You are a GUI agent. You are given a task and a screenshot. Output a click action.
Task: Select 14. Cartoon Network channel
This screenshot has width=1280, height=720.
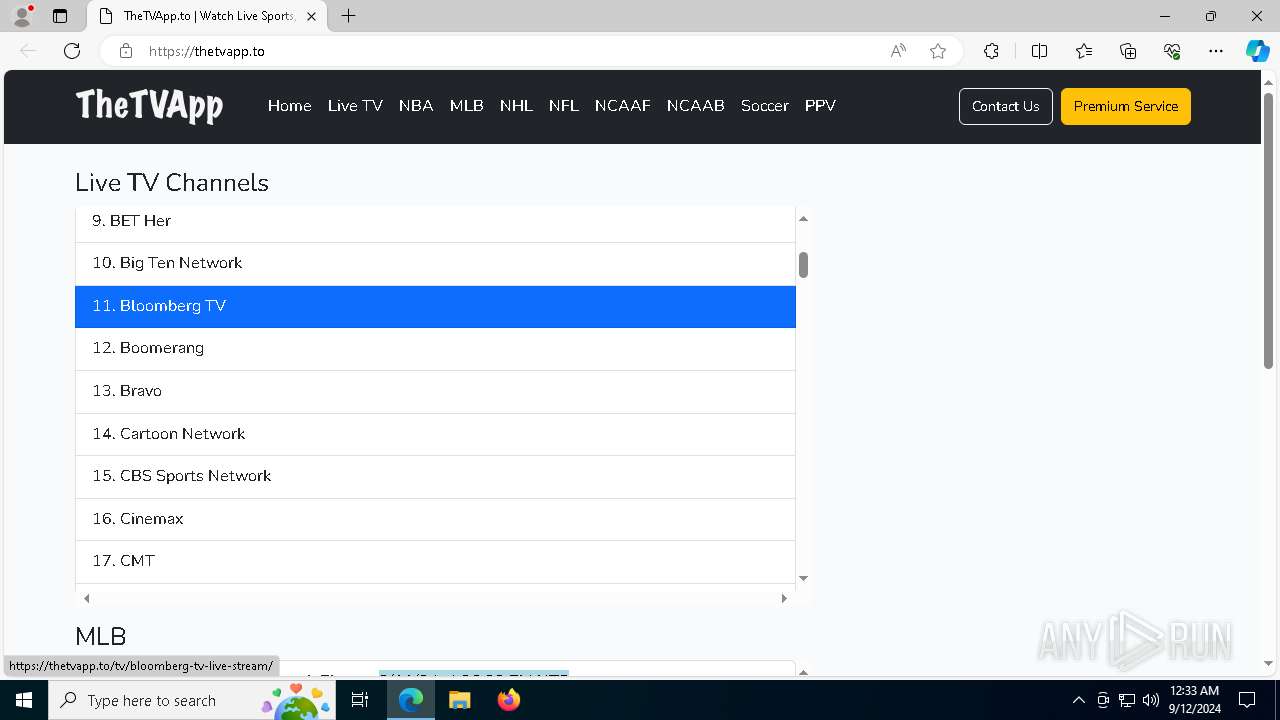[435, 434]
